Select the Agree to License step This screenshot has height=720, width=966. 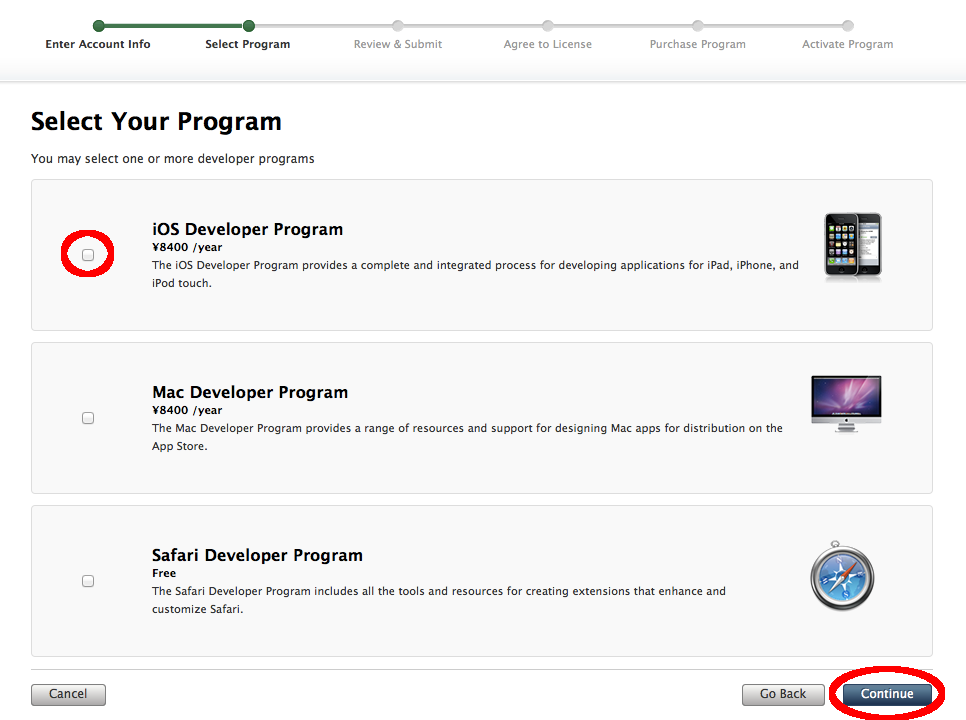click(x=548, y=44)
